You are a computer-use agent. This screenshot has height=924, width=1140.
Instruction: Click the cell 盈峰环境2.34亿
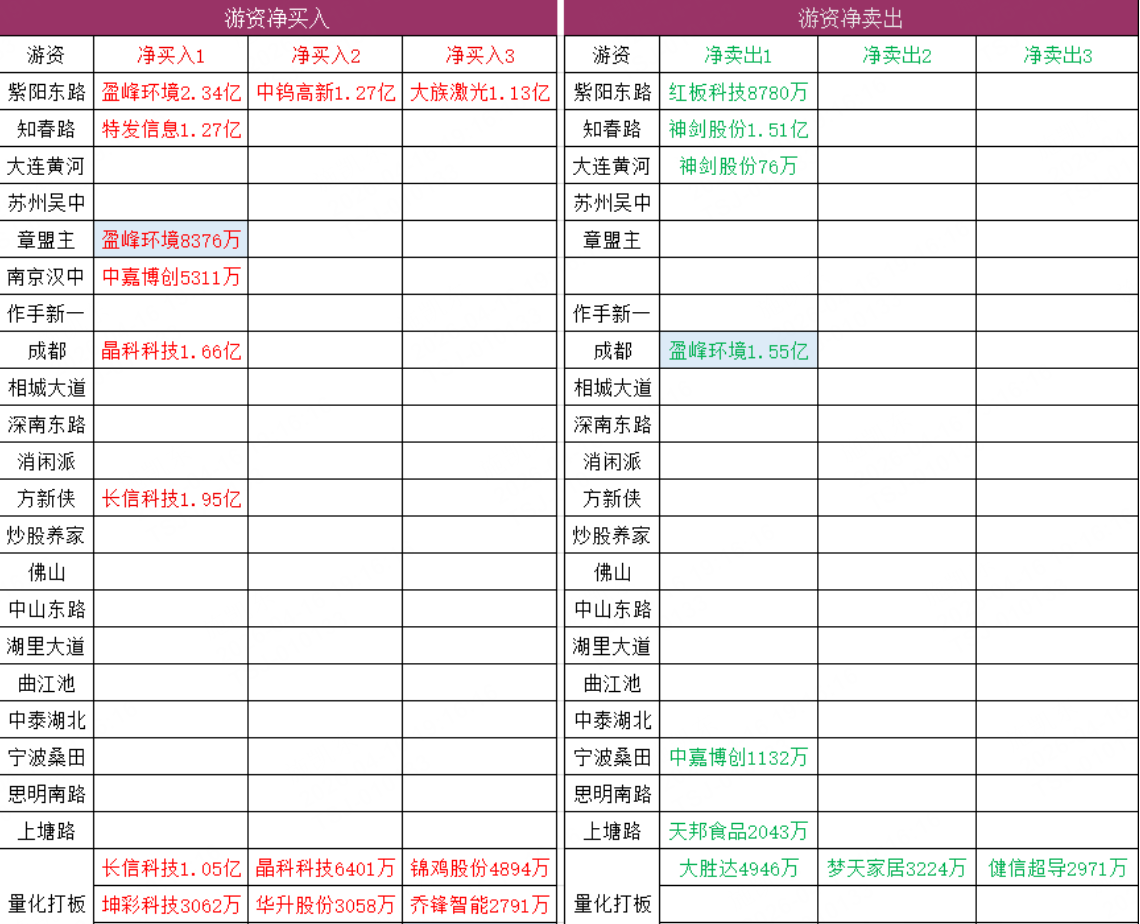point(171,92)
